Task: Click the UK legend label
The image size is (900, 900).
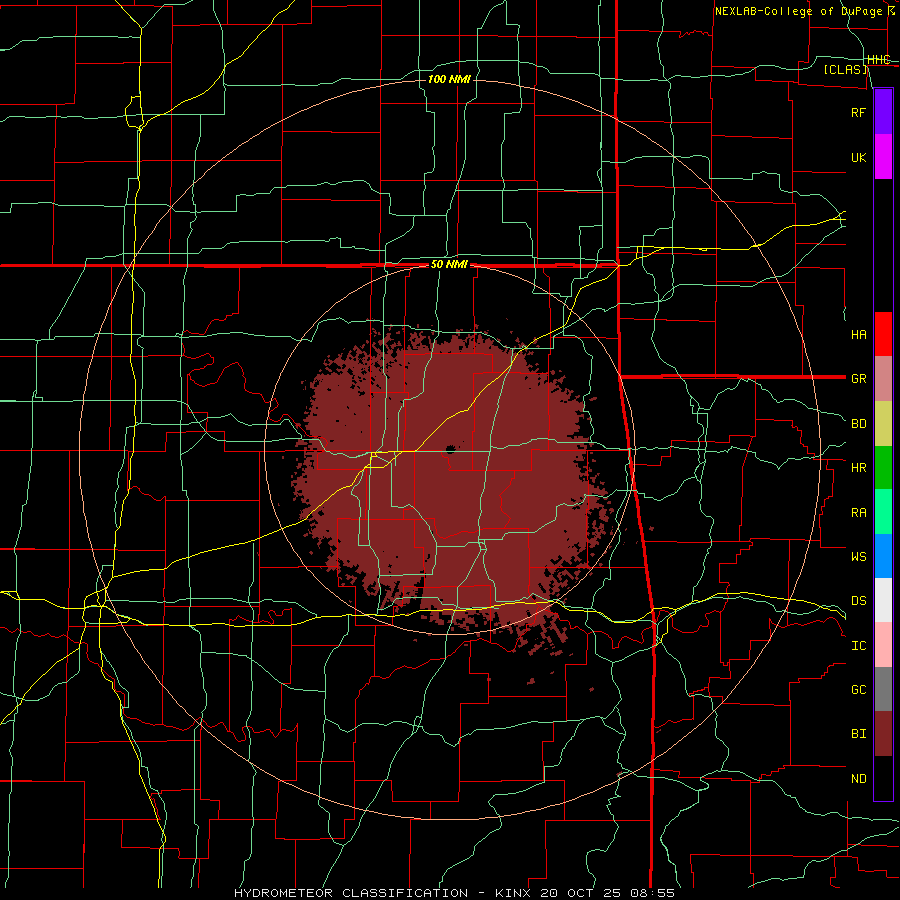Action: click(x=859, y=158)
